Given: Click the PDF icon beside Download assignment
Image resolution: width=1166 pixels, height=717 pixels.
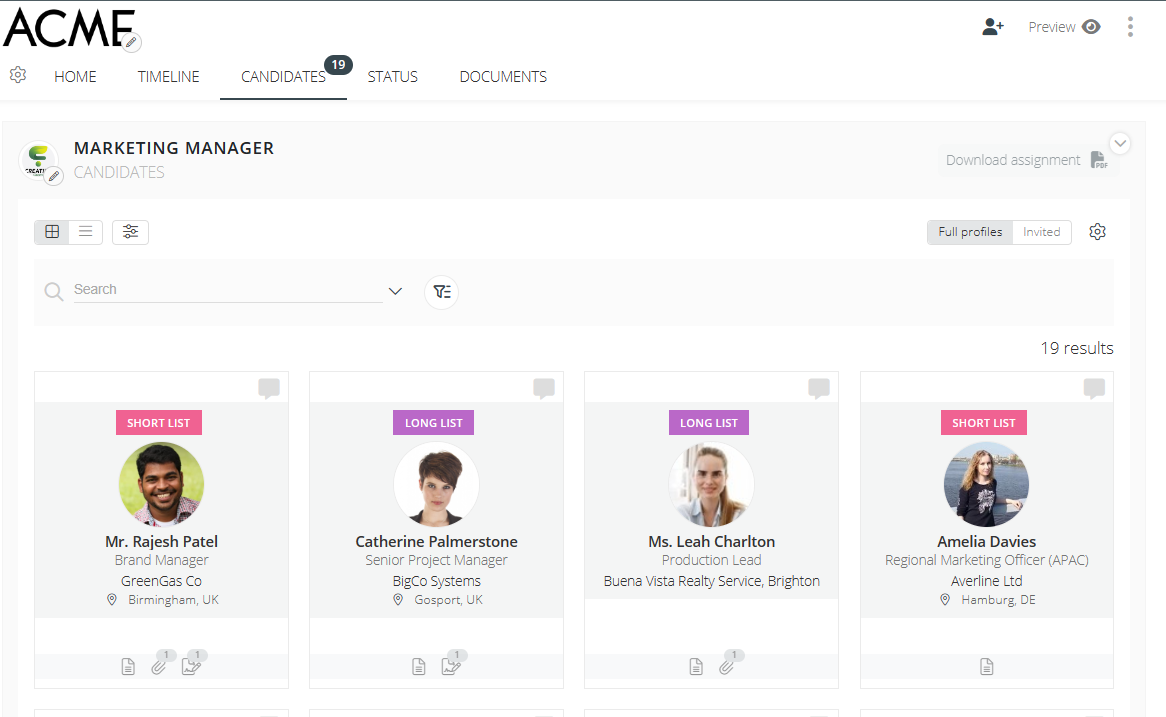Looking at the screenshot, I should 1098,160.
